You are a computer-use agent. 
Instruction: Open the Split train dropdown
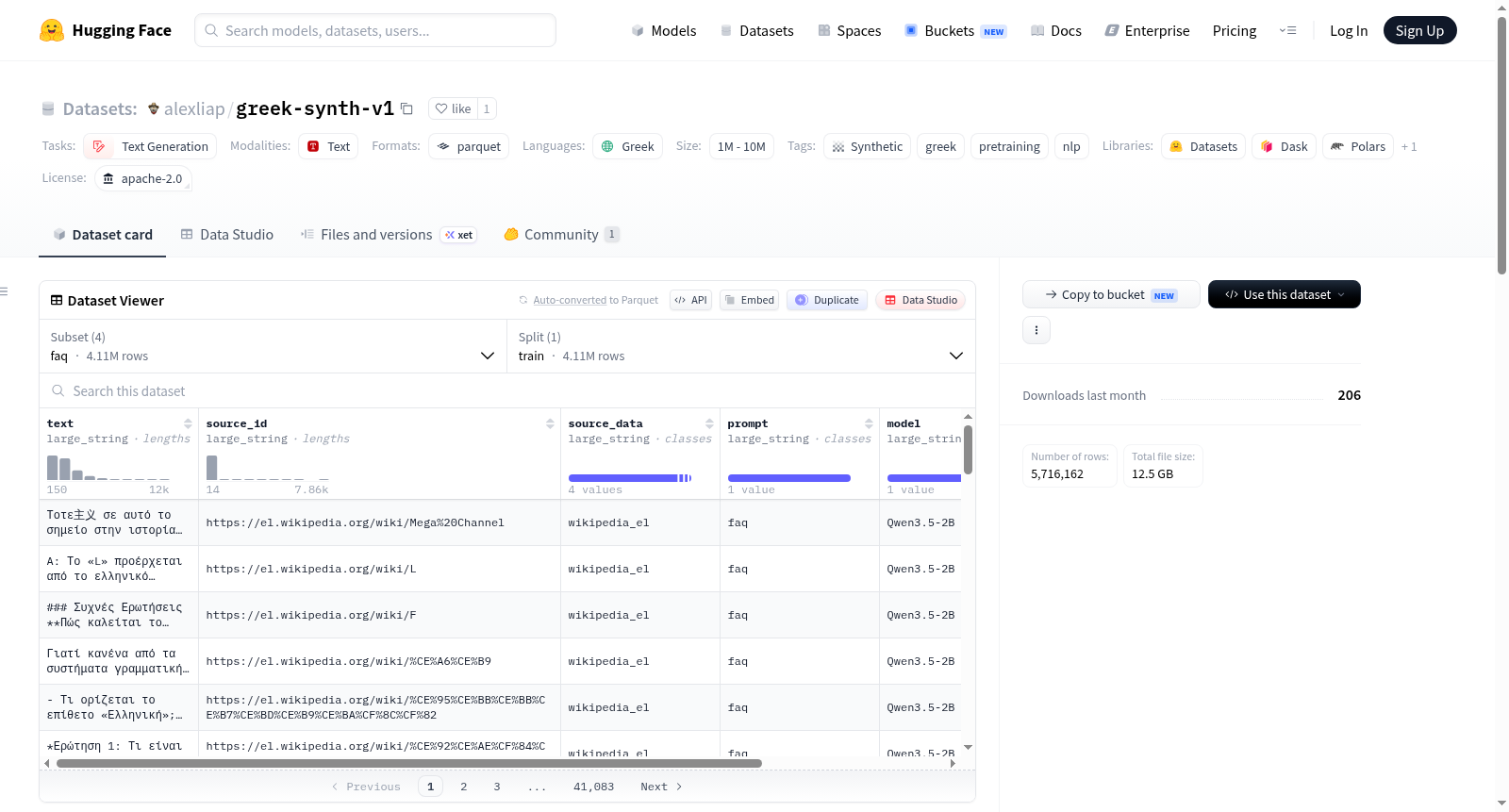click(741, 346)
